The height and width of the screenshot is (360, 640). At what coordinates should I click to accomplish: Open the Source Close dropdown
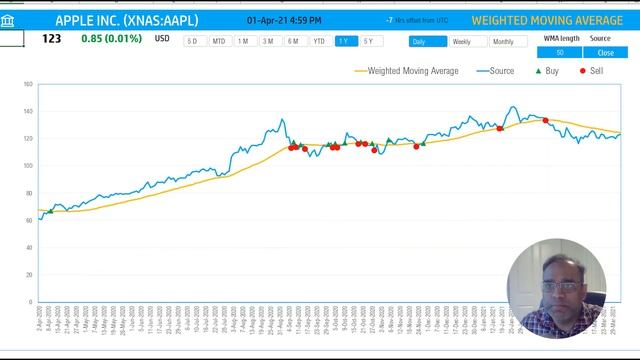[x=606, y=53]
